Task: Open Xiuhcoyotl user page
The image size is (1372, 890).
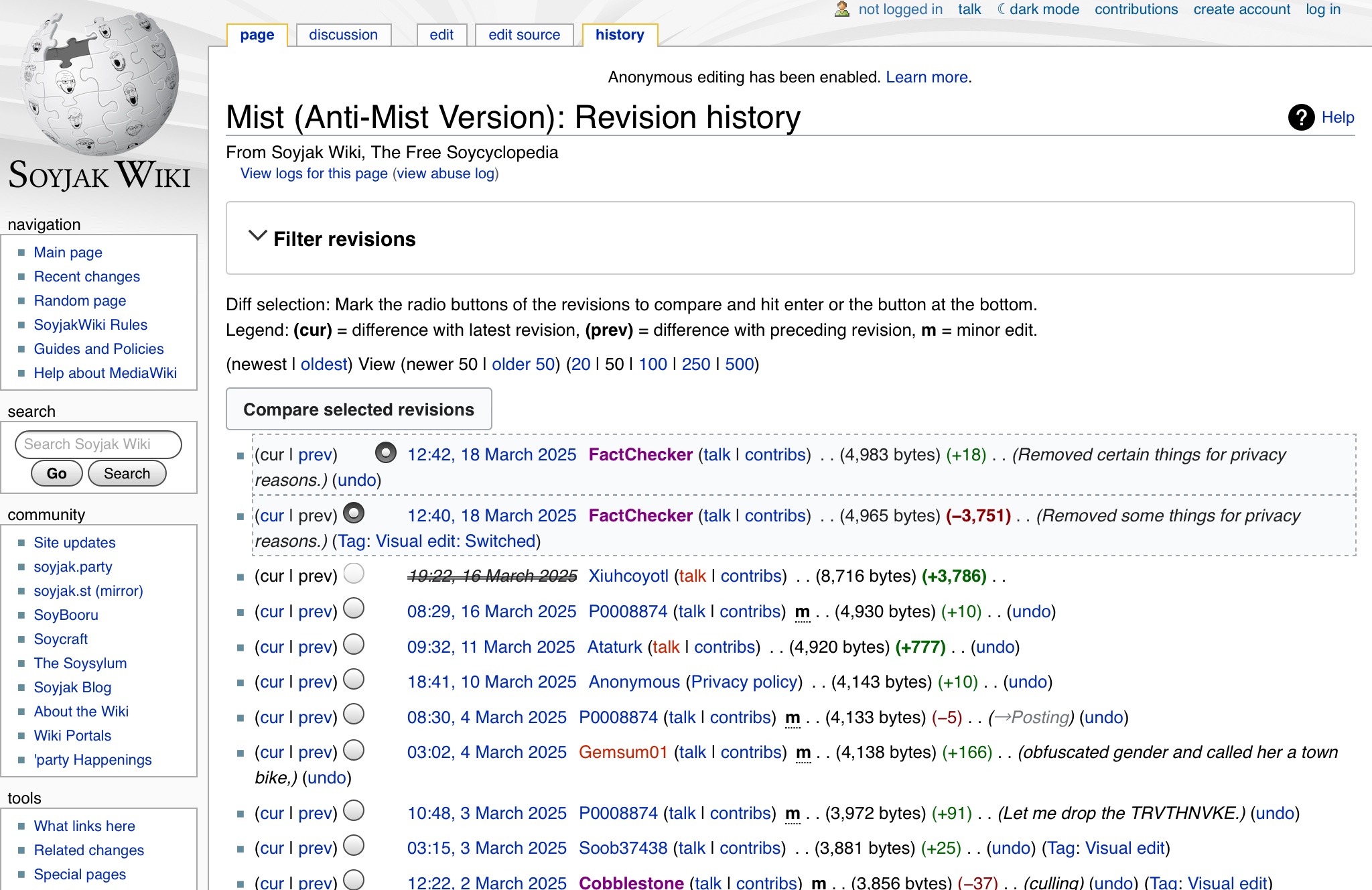Action: [628, 576]
